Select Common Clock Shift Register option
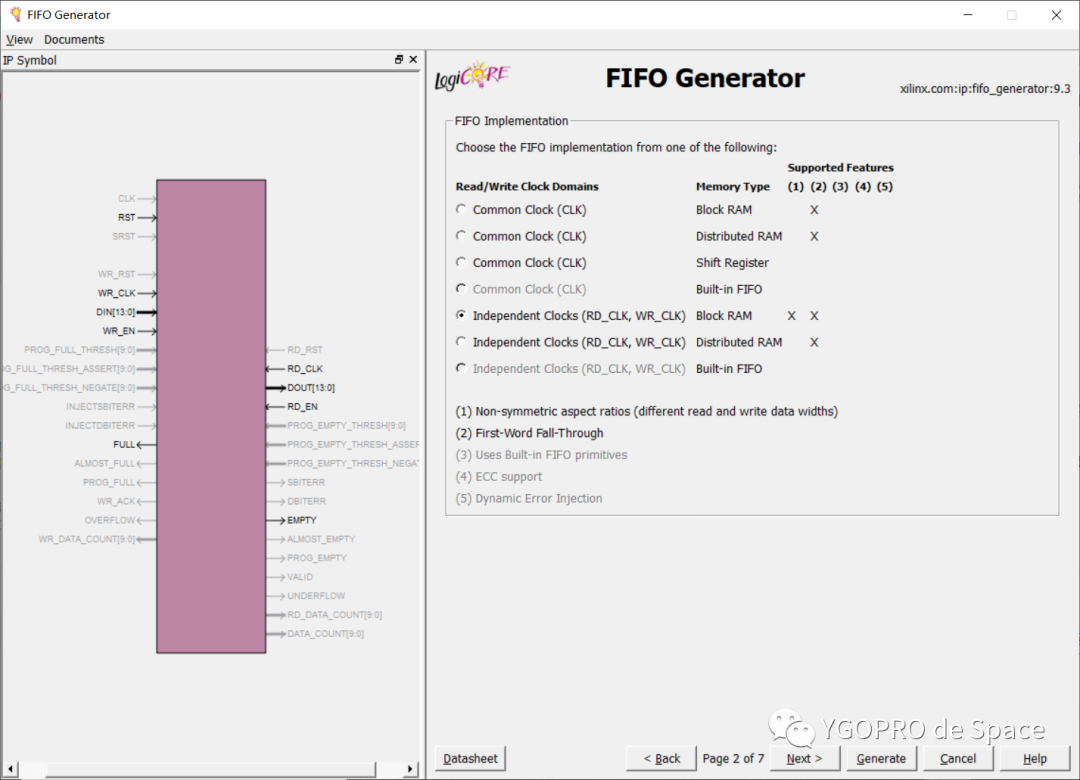The height and width of the screenshot is (780, 1080). (x=461, y=263)
